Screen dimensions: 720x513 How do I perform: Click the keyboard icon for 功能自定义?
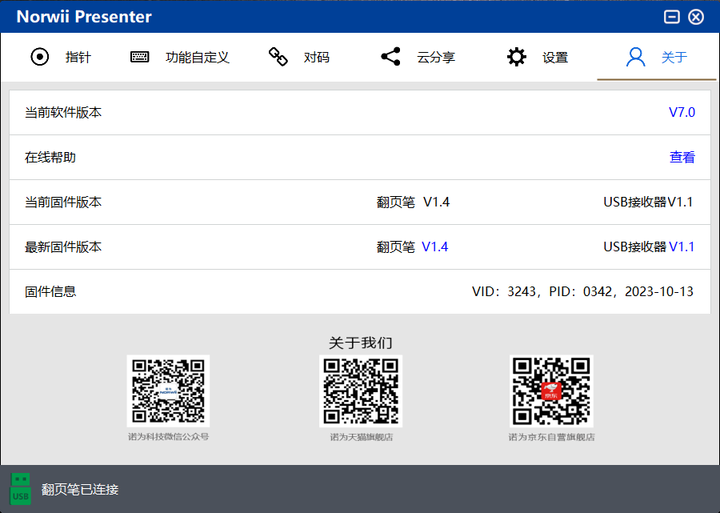coord(140,57)
